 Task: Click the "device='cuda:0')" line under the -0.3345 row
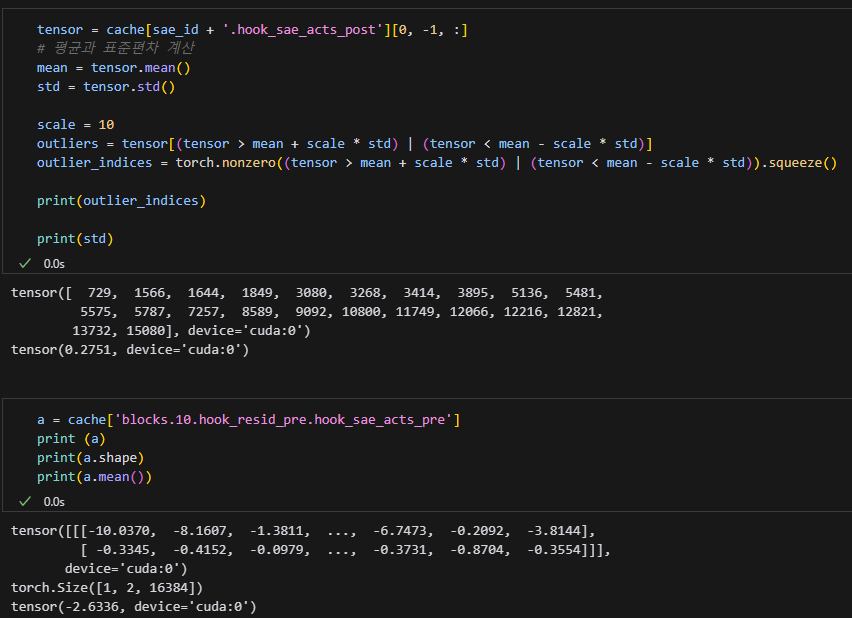pyautogui.click(x=126, y=569)
